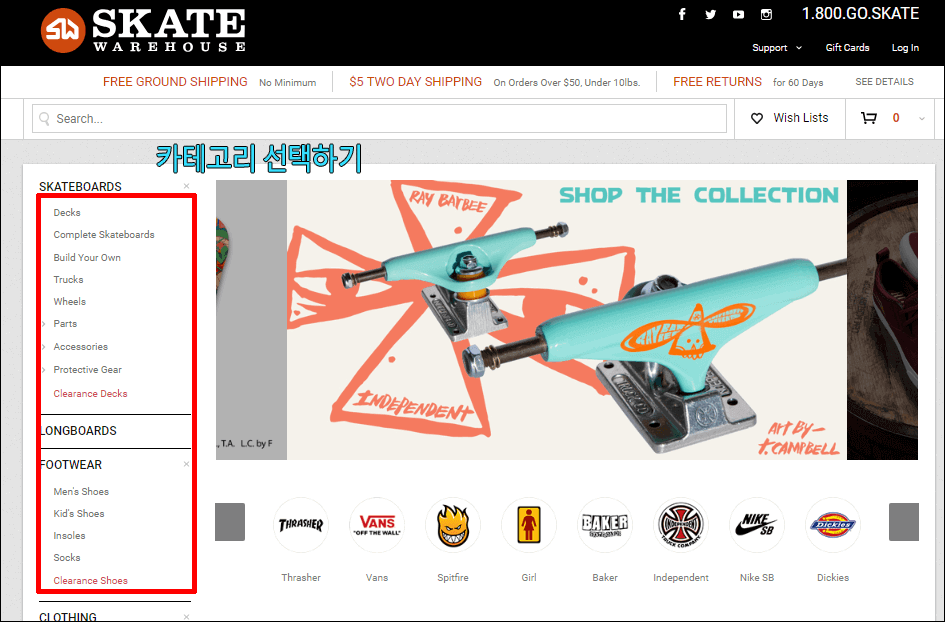Open the Skate Warehouse Facebook page
945x622 pixels.
[682, 14]
